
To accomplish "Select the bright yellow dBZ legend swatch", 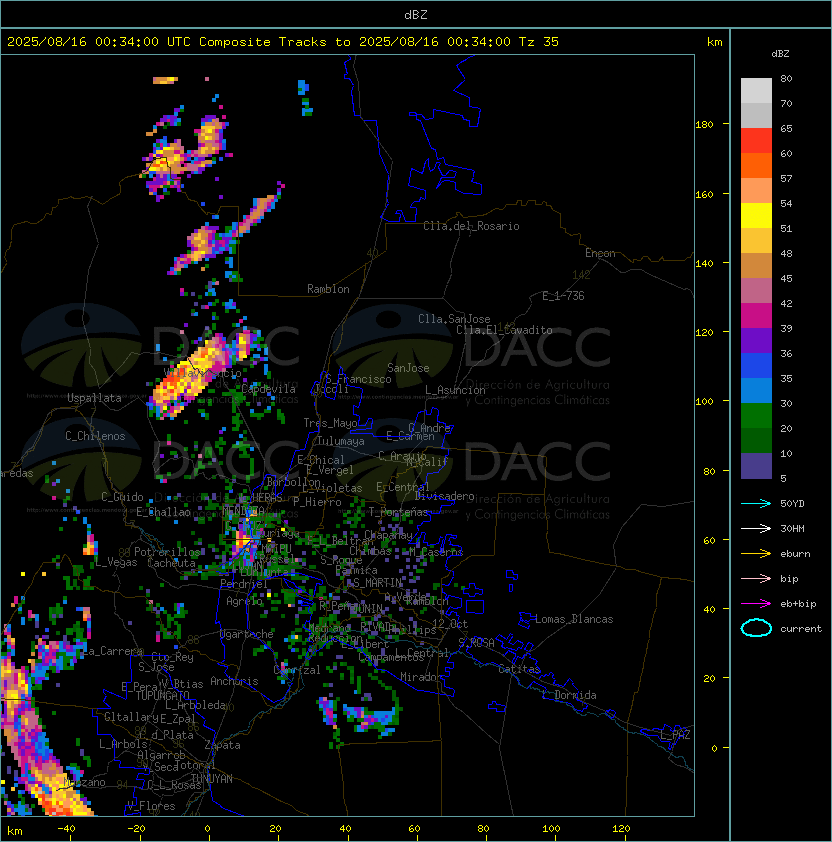I will 756,216.
